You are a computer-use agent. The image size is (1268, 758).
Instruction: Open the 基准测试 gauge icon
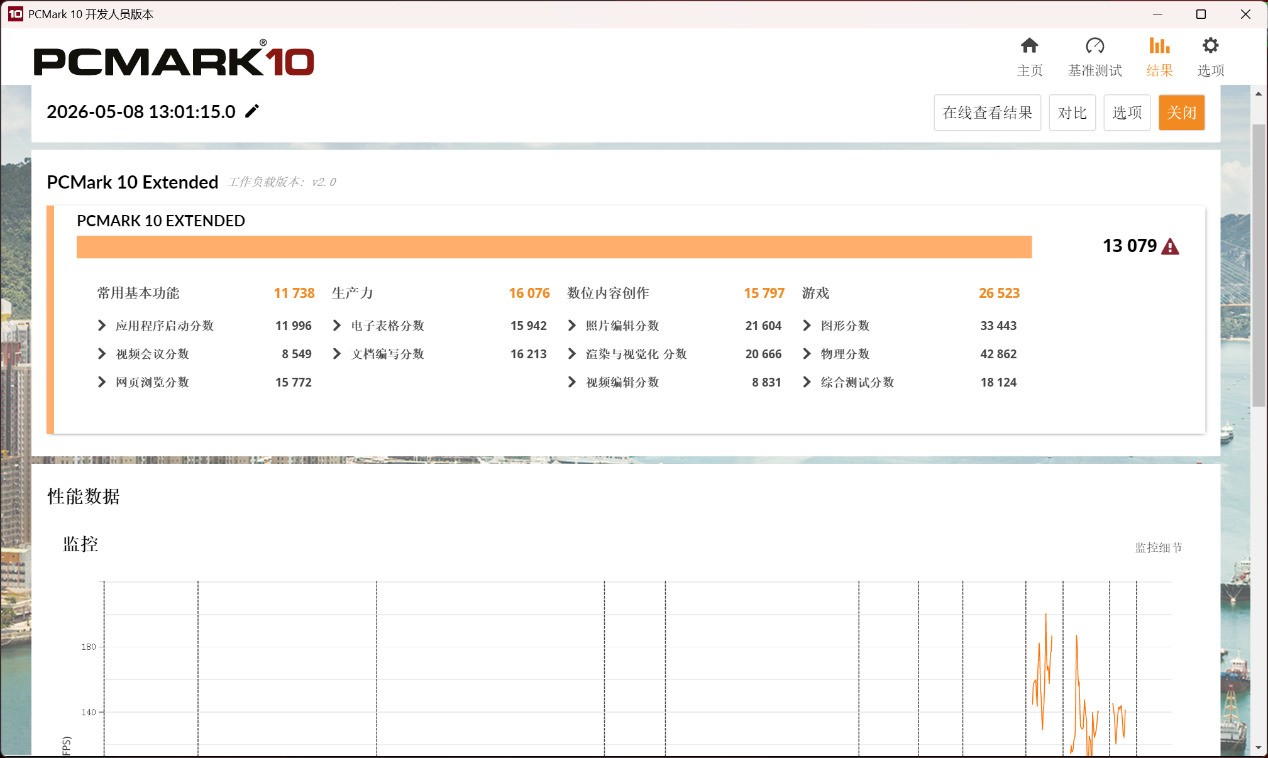pos(1095,46)
